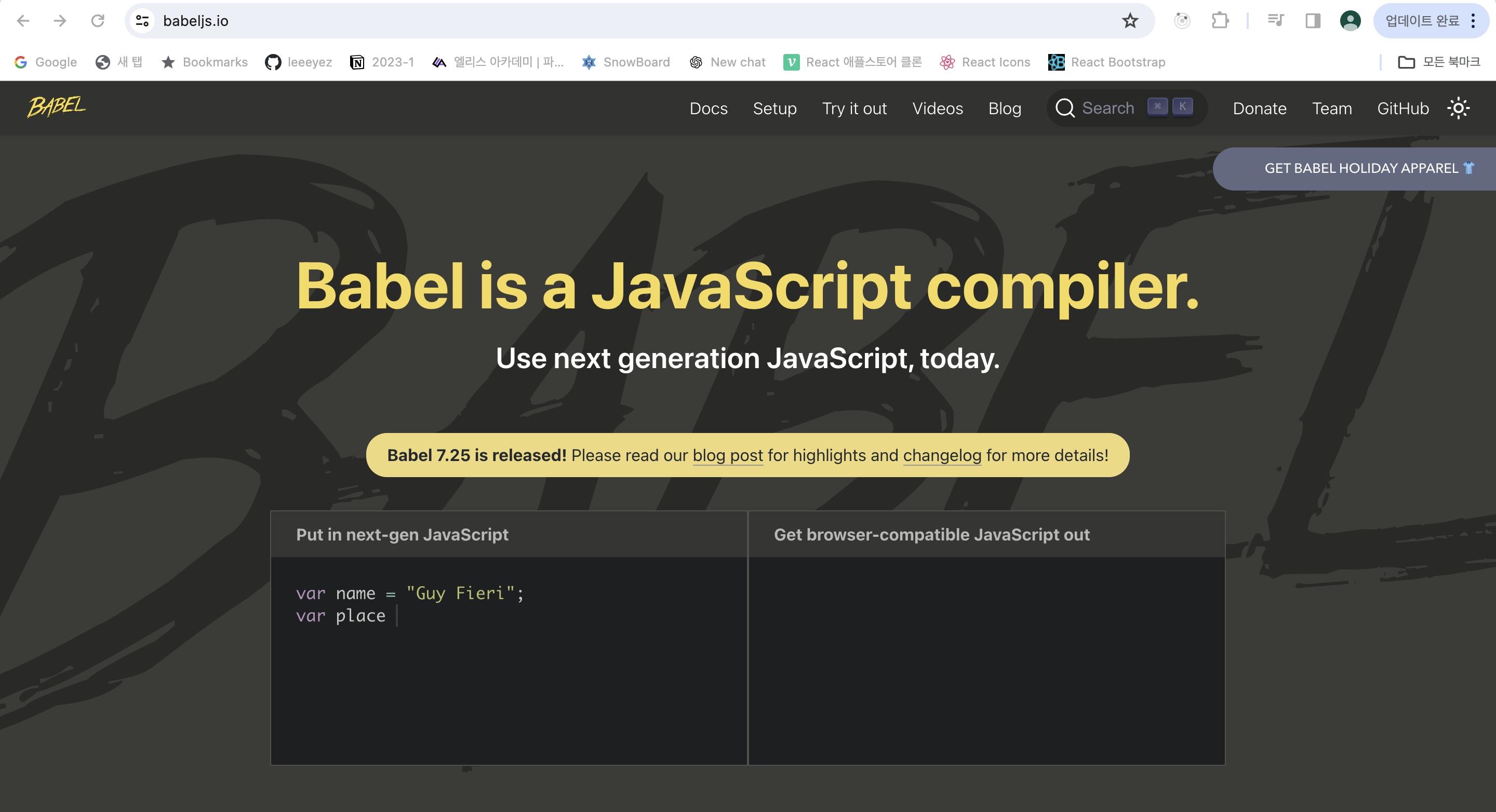Open the Blog nav item
1496x812 pixels.
click(x=1005, y=109)
